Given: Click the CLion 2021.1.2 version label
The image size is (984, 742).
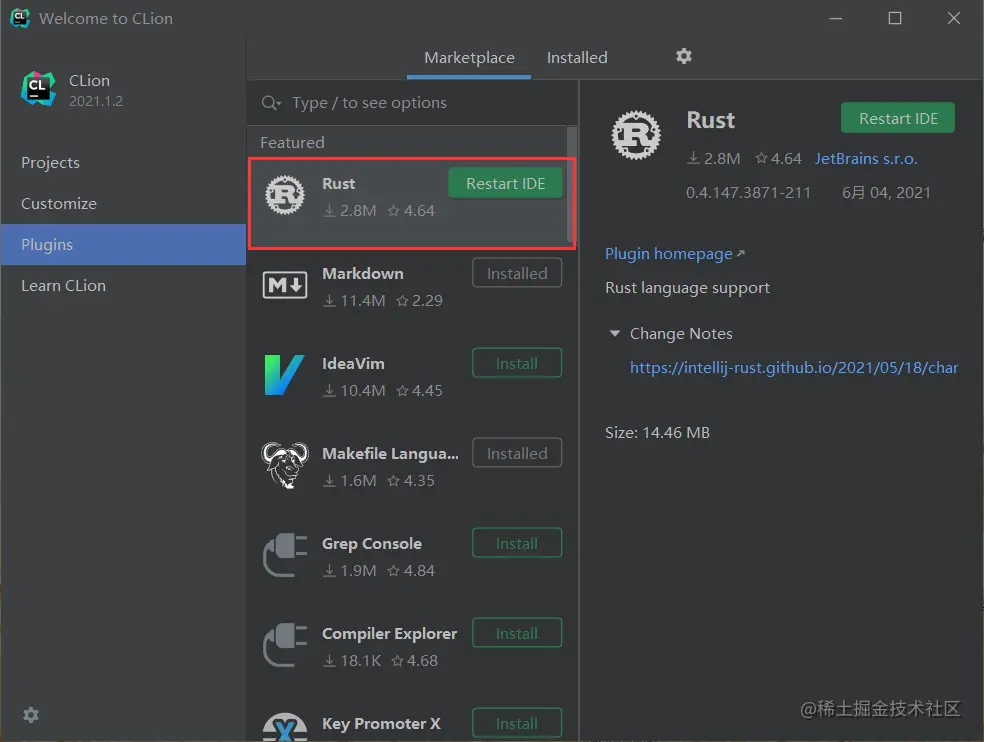Looking at the screenshot, I should (95, 101).
